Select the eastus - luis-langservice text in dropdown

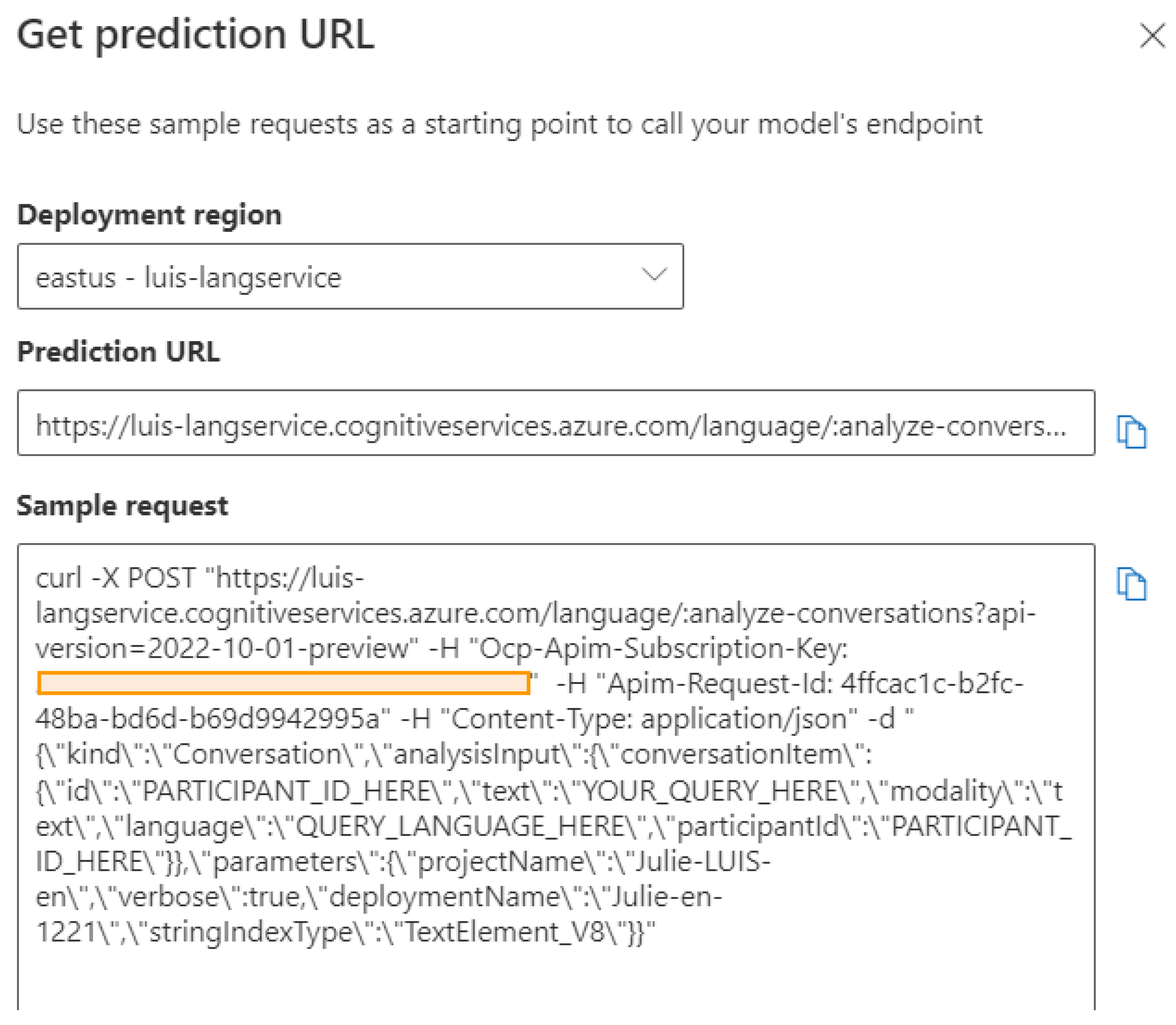[188, 279]
